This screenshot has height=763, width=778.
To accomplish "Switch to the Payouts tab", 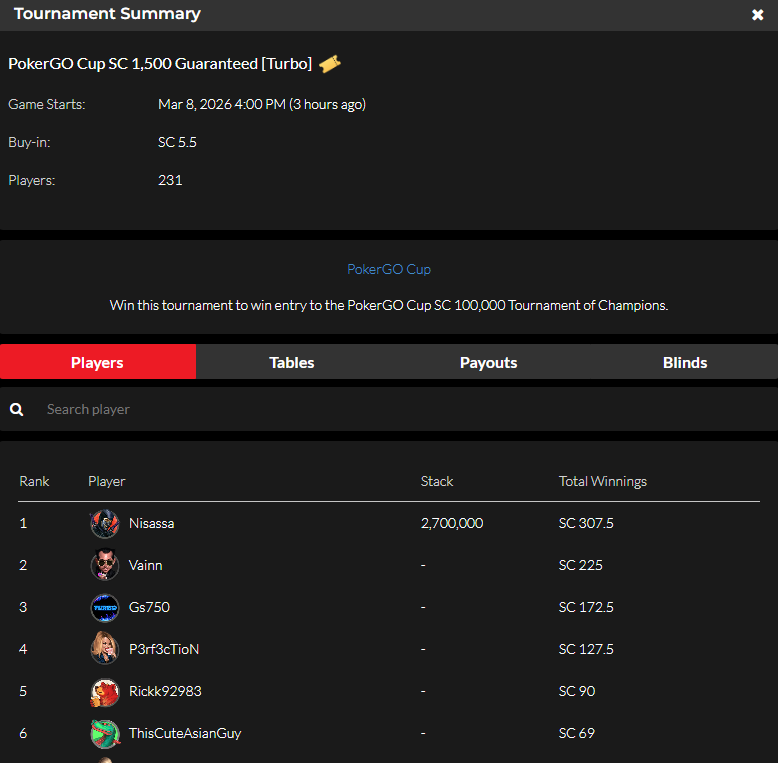I will (x=488, y=362).
